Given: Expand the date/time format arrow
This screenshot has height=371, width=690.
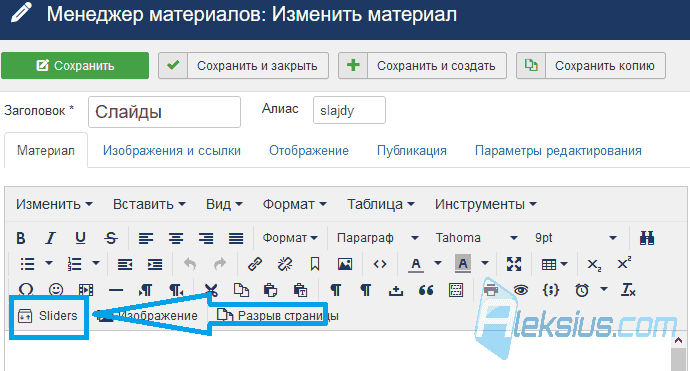Looking at the screenshot, I should tap(604, 290).
